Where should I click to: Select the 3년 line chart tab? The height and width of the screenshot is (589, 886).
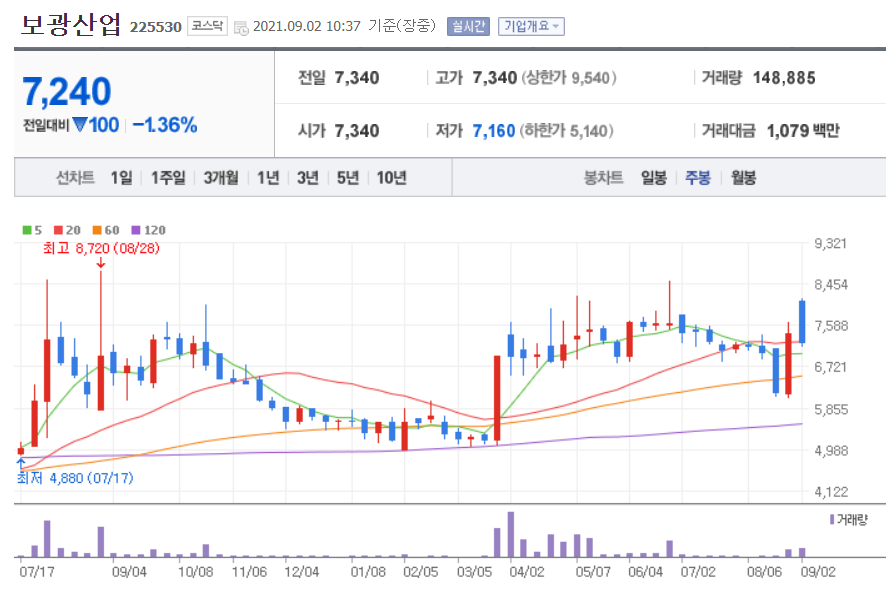click(308, 178)
